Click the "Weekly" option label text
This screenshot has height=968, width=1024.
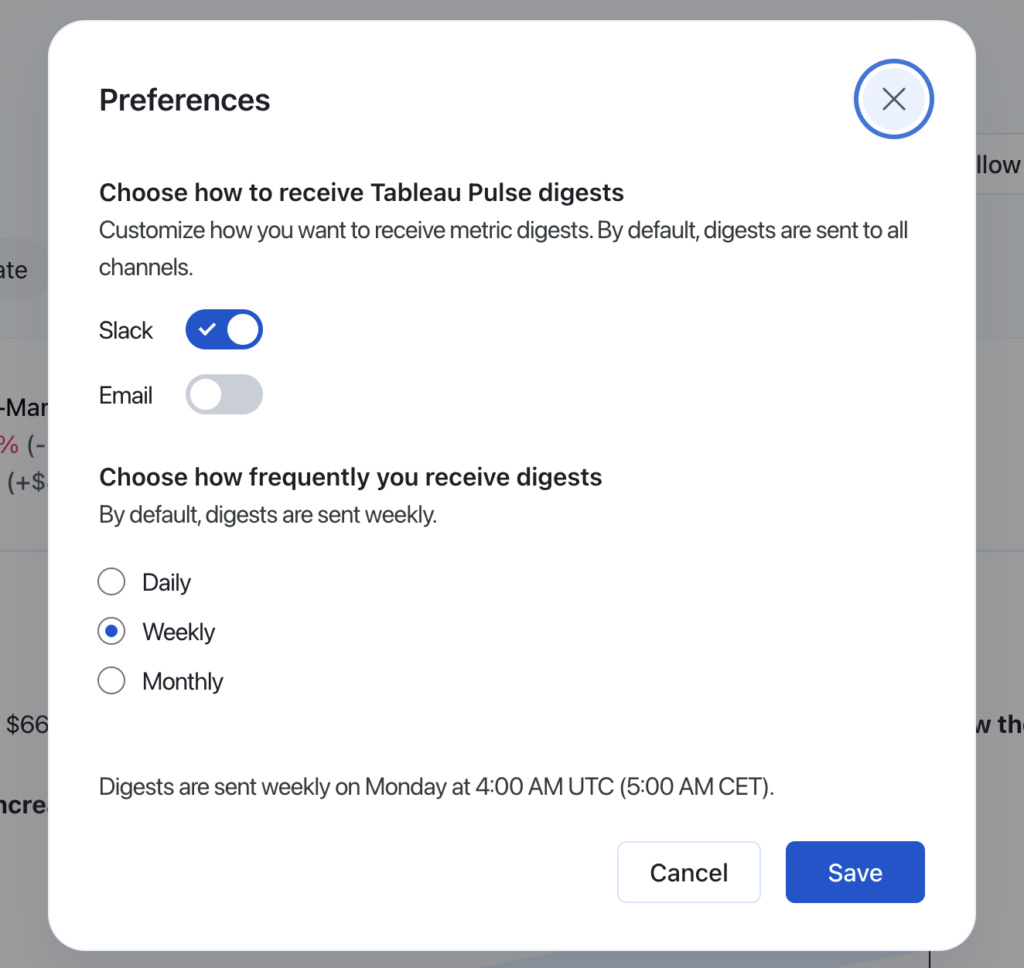(178, 633)
